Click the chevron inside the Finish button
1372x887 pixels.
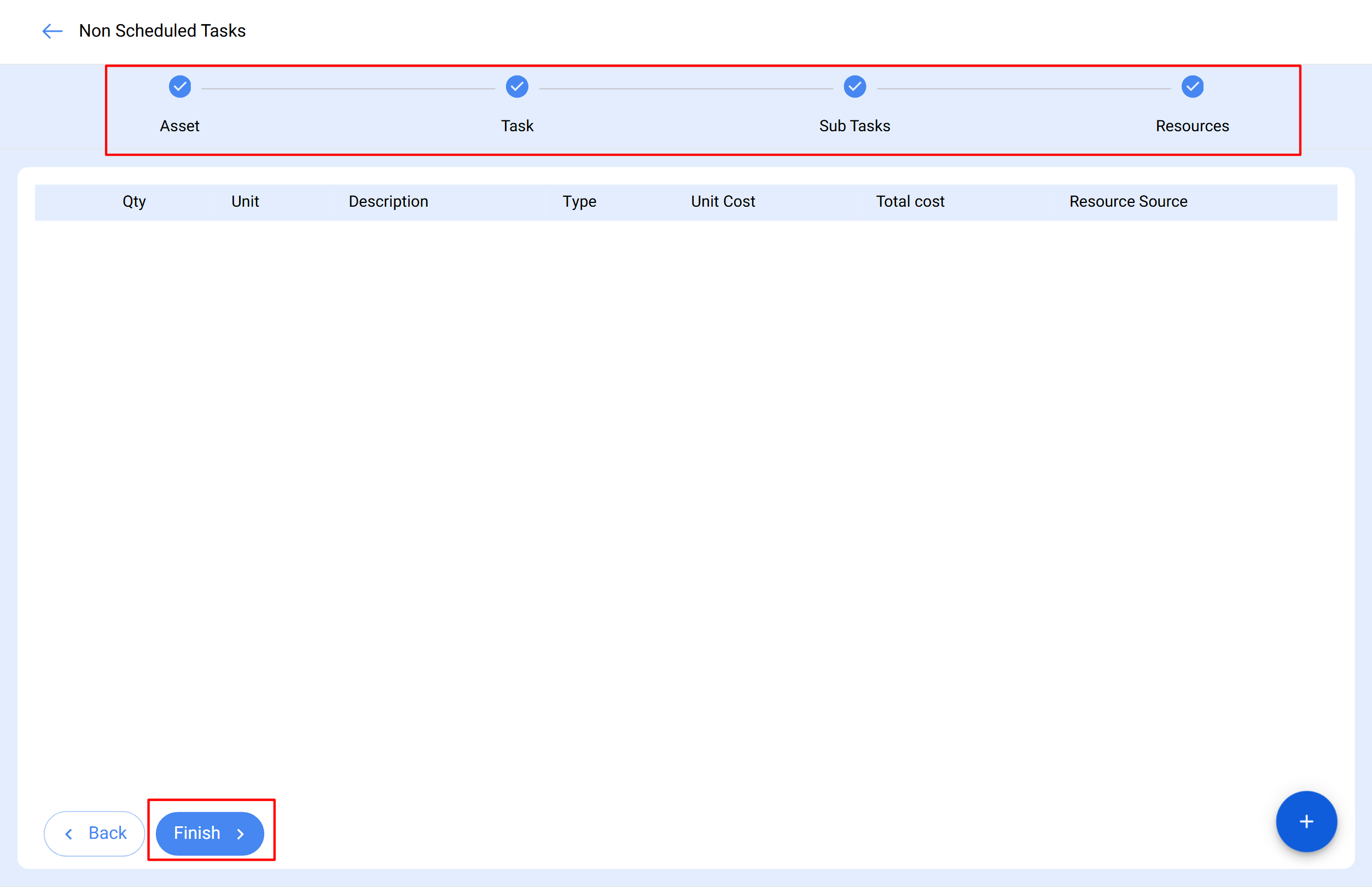241,833
